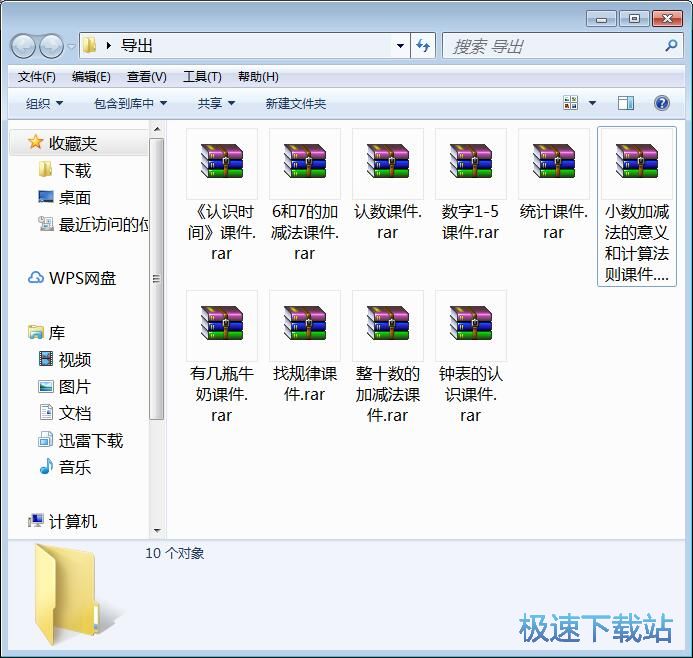Screen dimensions: 693x658
Task: Click the Forward navigation arrow
Action: pos(52,46)
